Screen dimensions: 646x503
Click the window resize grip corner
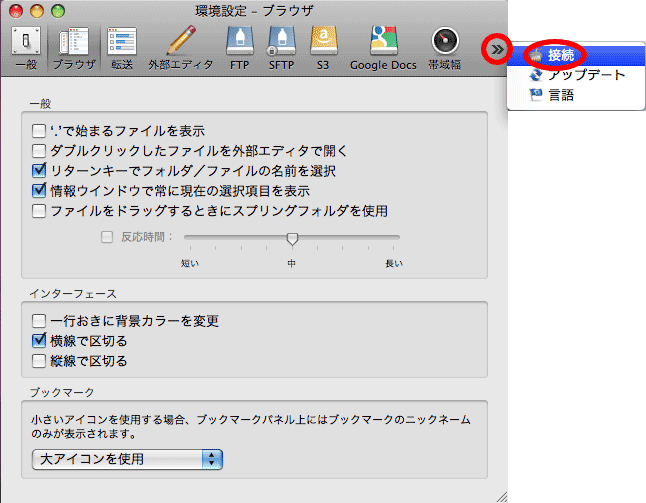[x=502, y=497]
